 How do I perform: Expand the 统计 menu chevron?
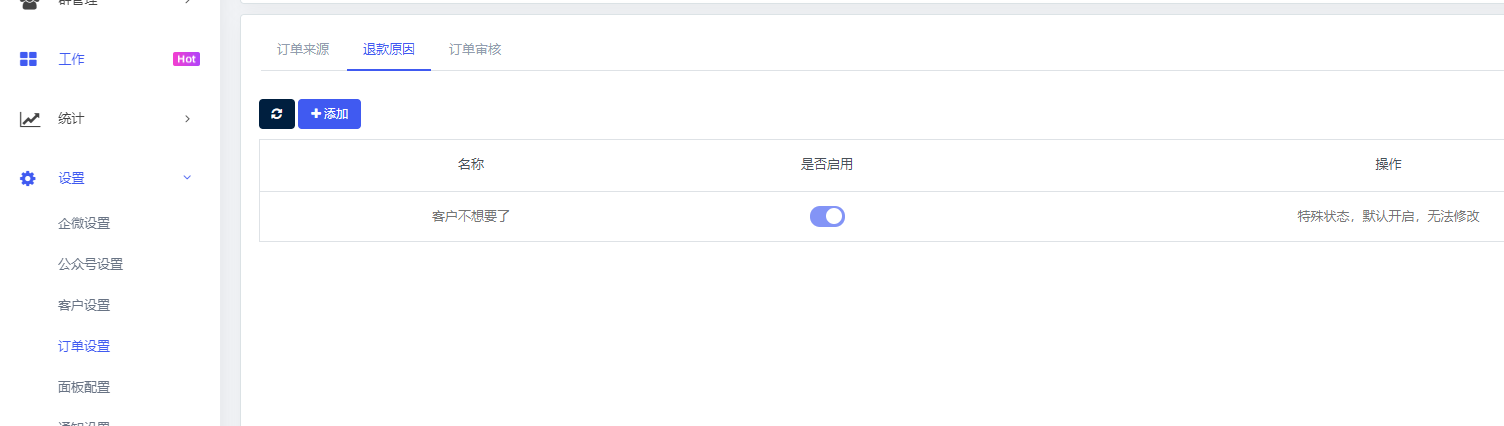click(x=187, y=119)
